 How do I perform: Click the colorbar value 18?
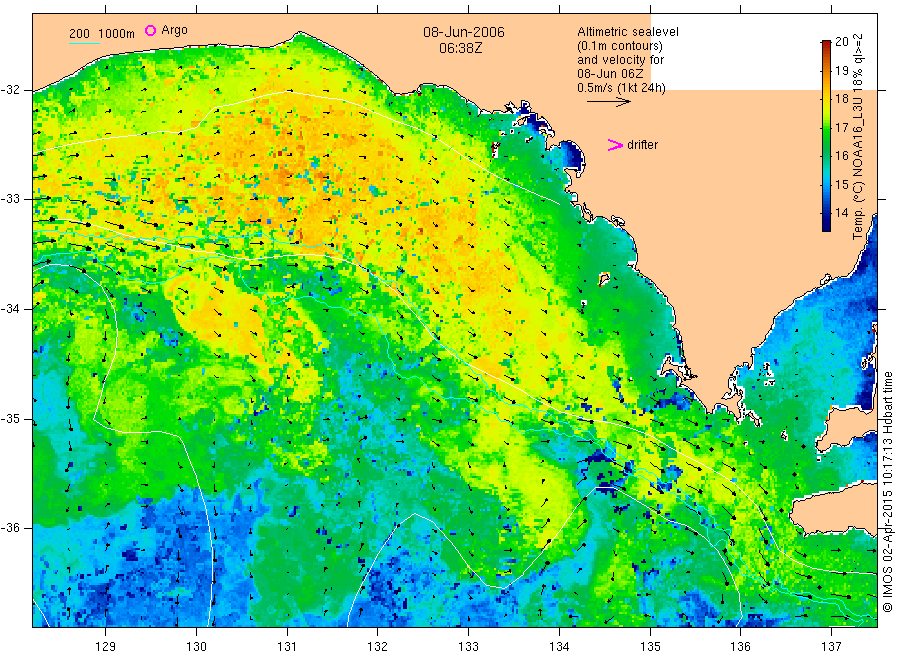coord(841,99)
